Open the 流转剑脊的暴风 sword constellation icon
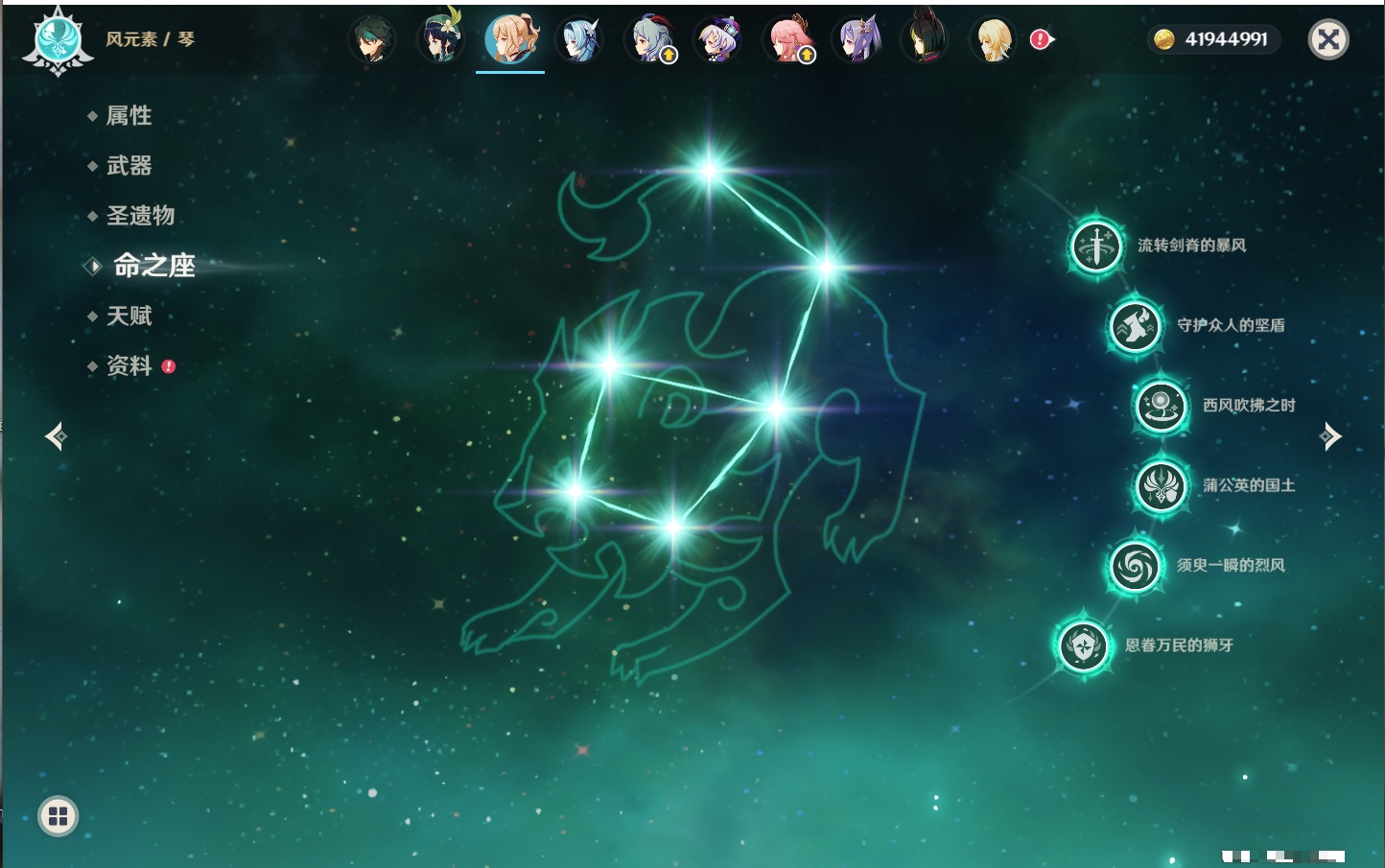This screenshot has height=868, width=1385. click(x=1096, y=246)
